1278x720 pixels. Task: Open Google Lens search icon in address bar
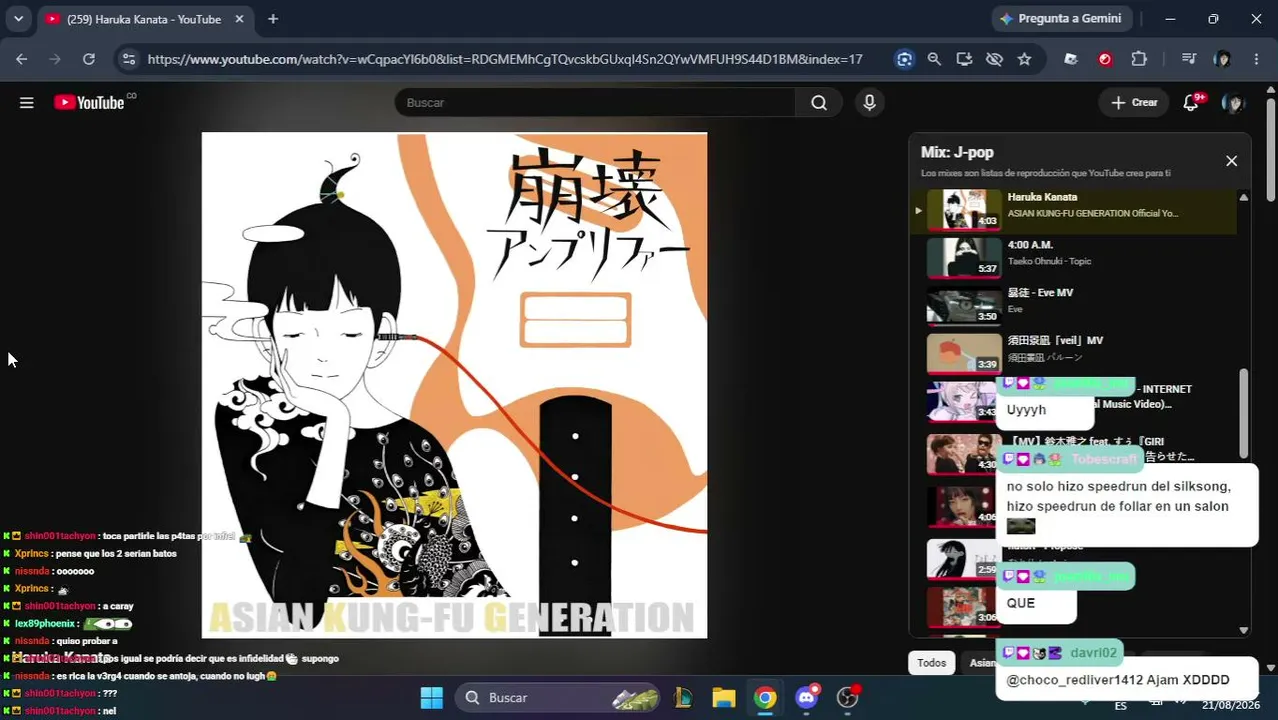click(x=904, y=59)
